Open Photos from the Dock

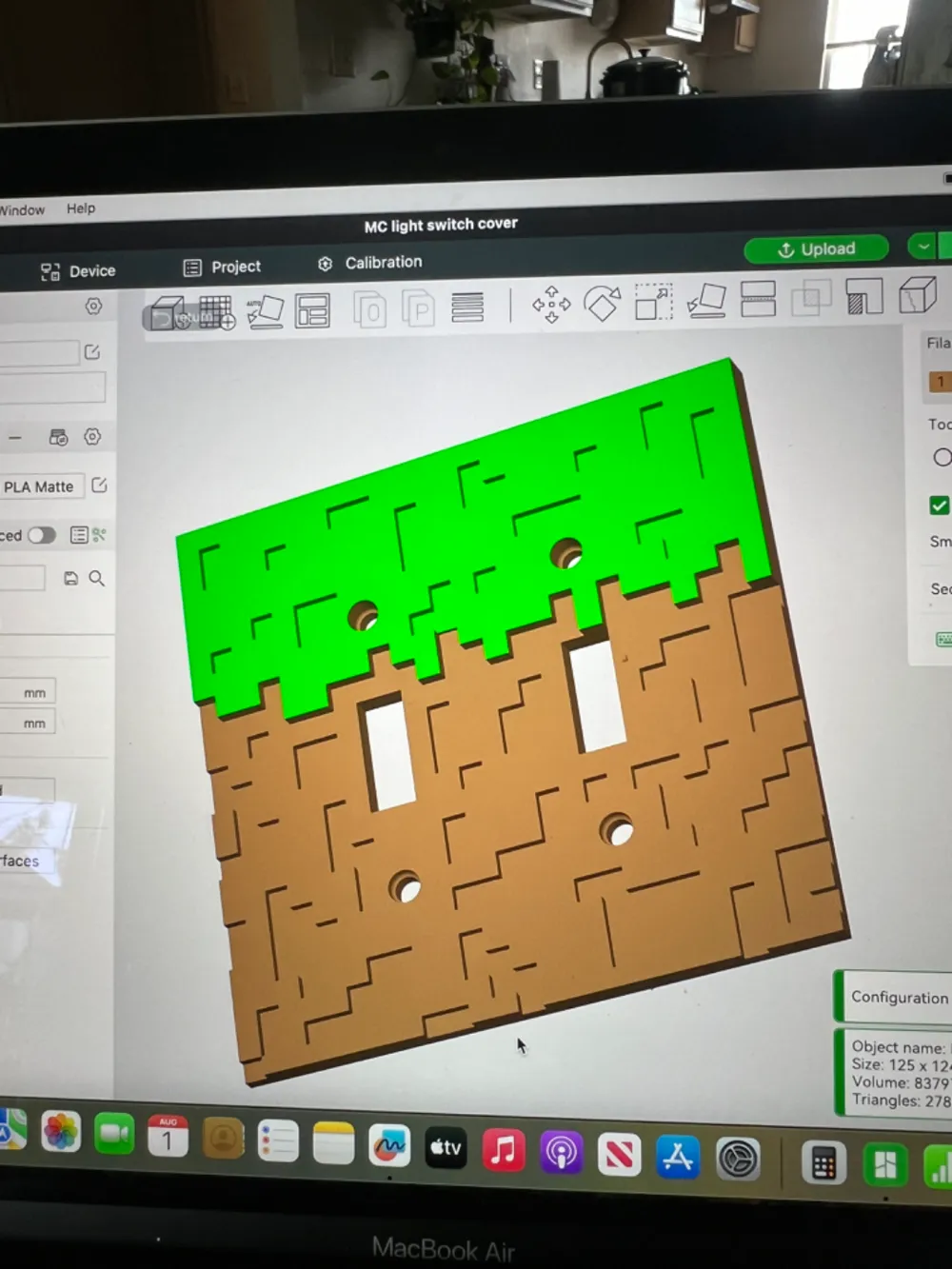(61, 1132)
